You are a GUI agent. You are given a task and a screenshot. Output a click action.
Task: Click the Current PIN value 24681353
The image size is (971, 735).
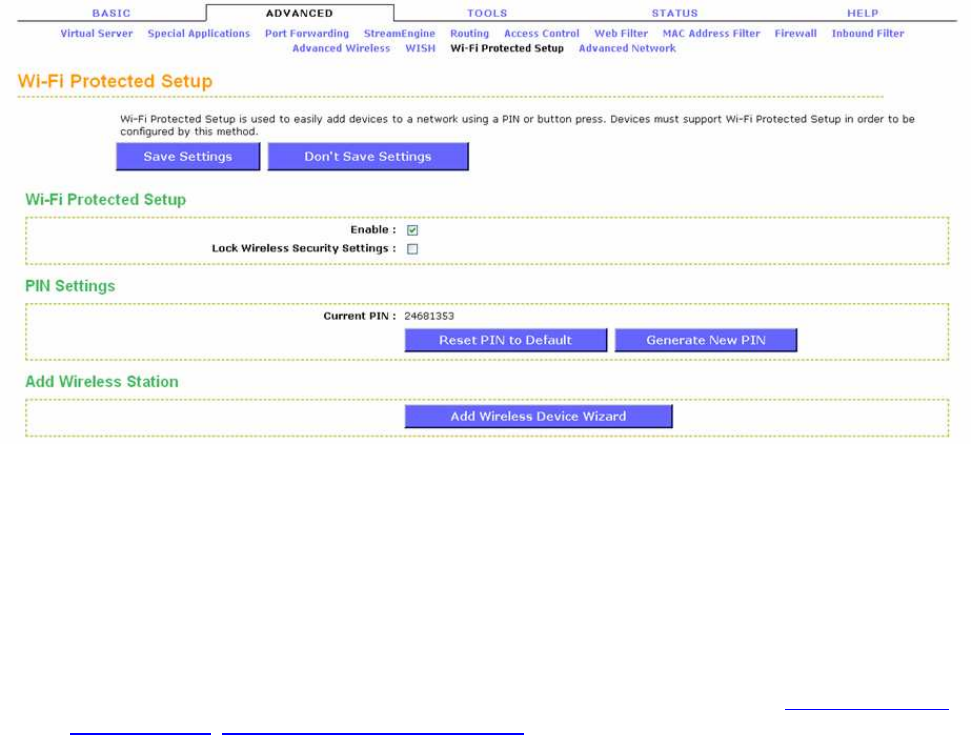pos(429,316)
